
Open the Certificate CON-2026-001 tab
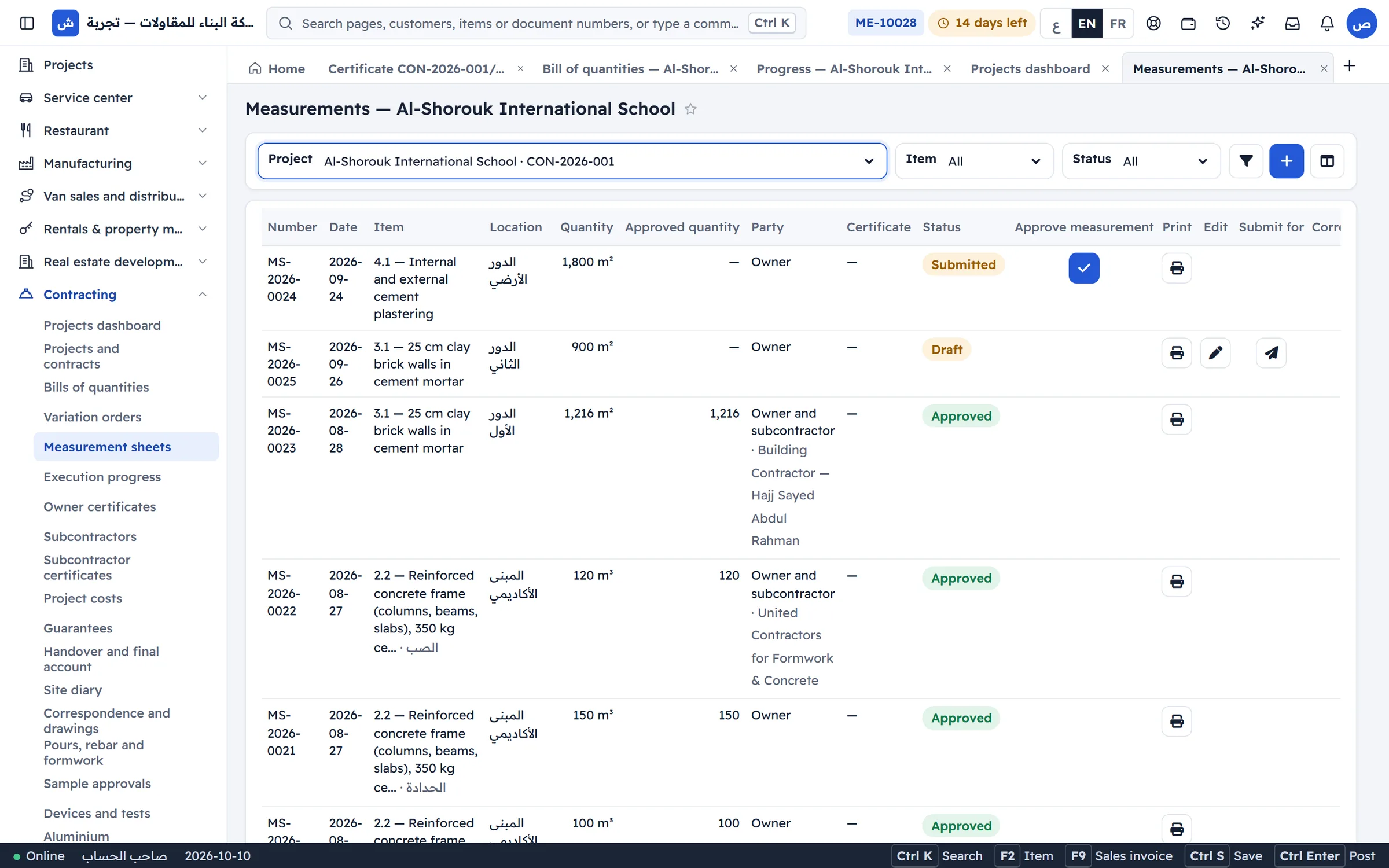coord(416,69)
